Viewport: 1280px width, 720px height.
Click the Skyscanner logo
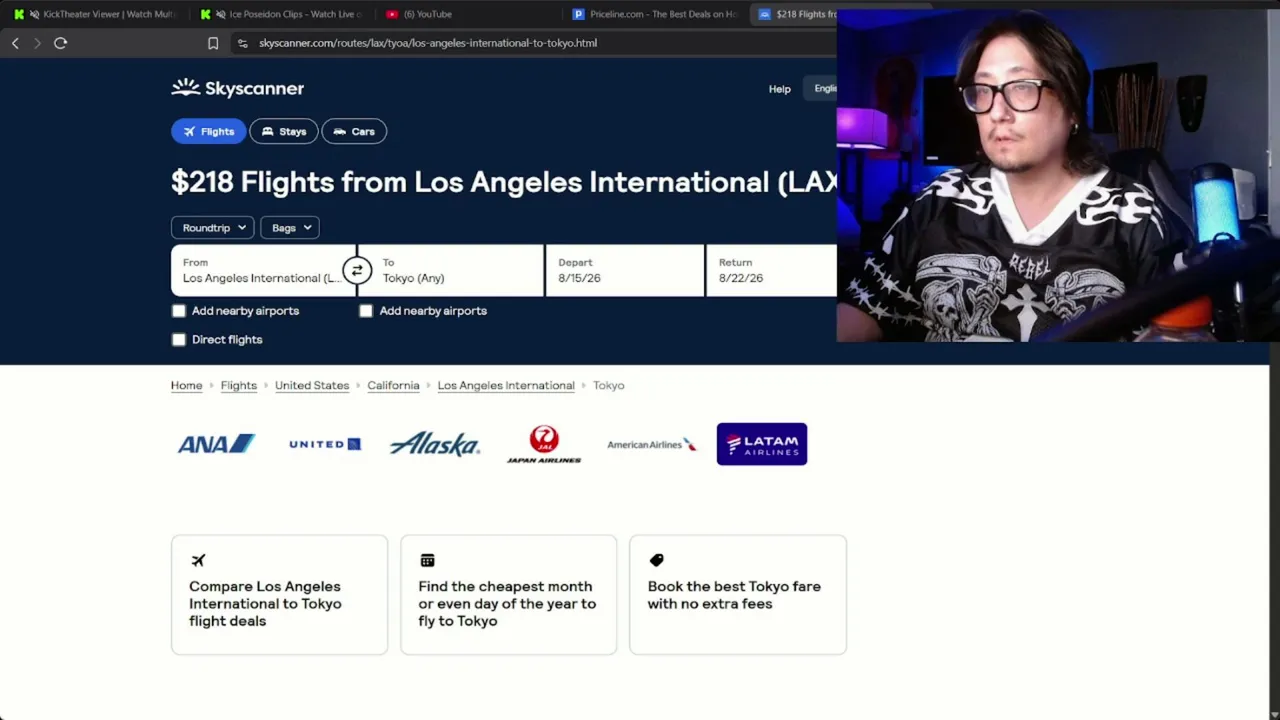237,88
